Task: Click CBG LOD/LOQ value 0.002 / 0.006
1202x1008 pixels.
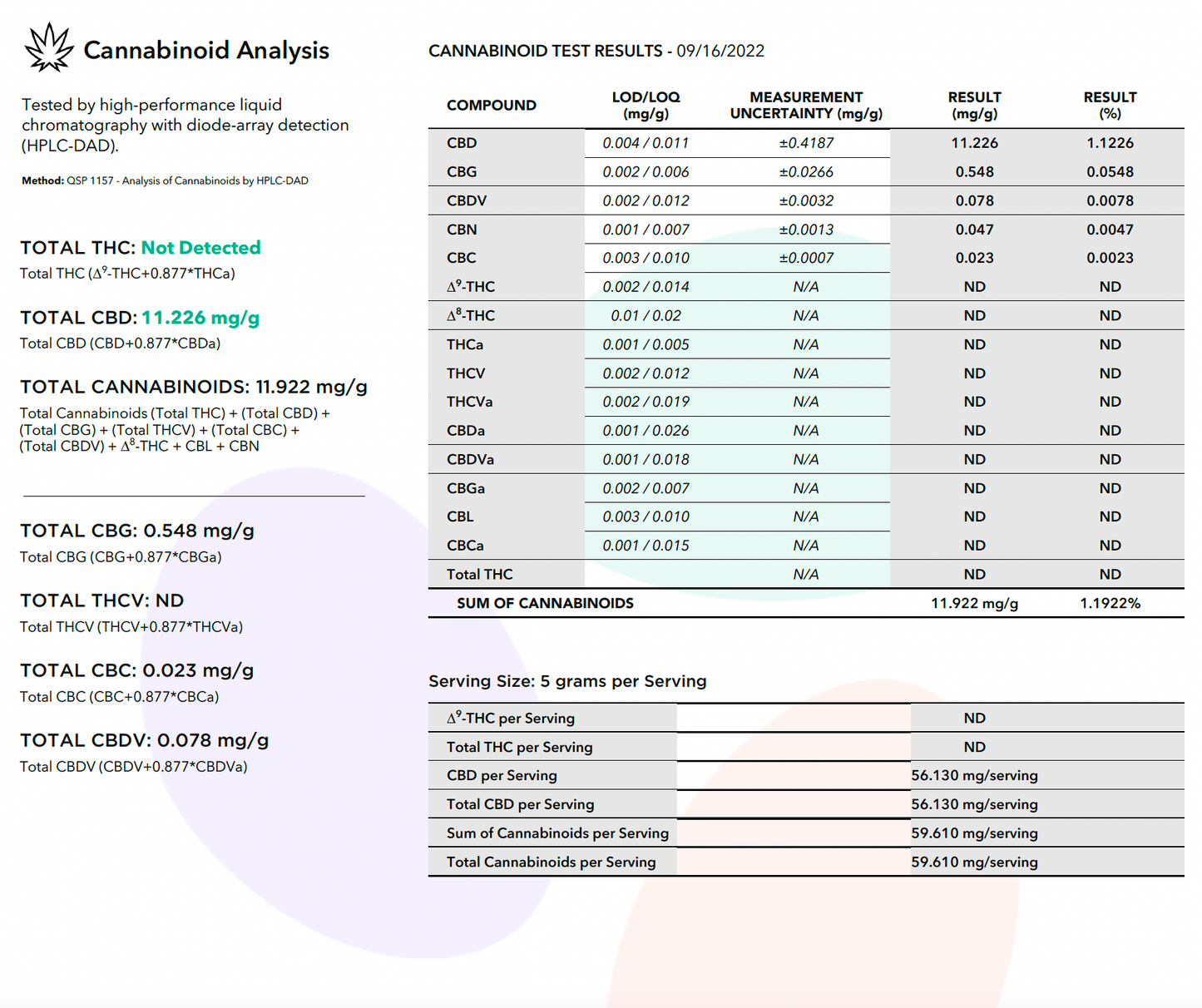Action: [646, 172]
